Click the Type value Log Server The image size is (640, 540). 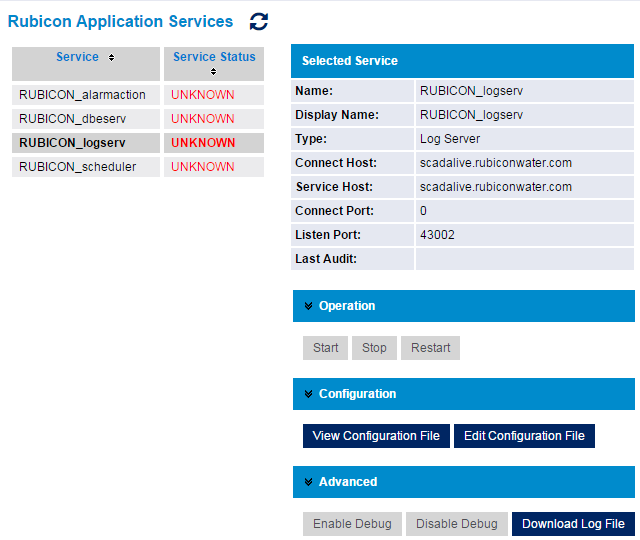click(450, 139)
